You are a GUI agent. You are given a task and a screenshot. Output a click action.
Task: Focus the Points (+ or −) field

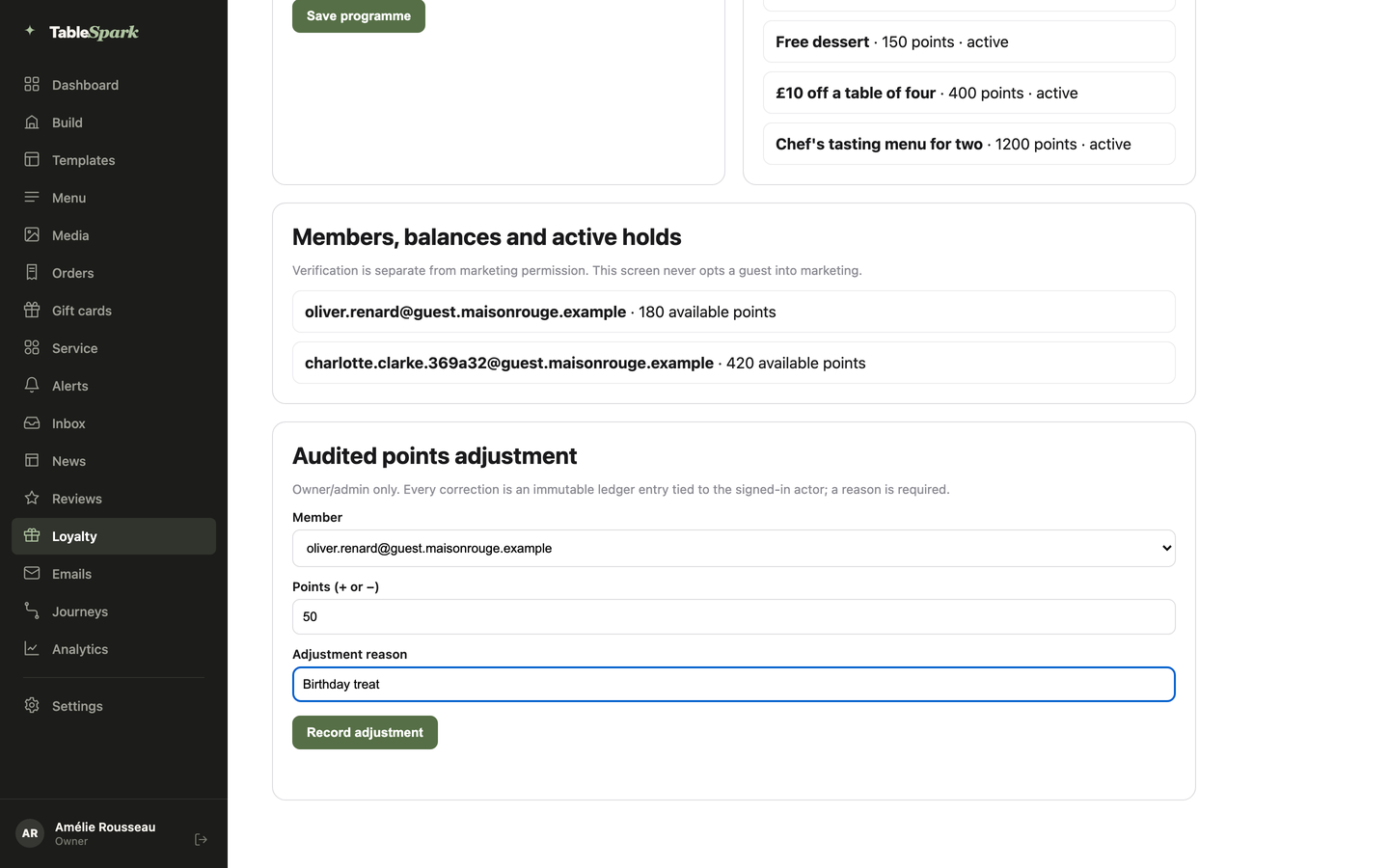(734, 616)
